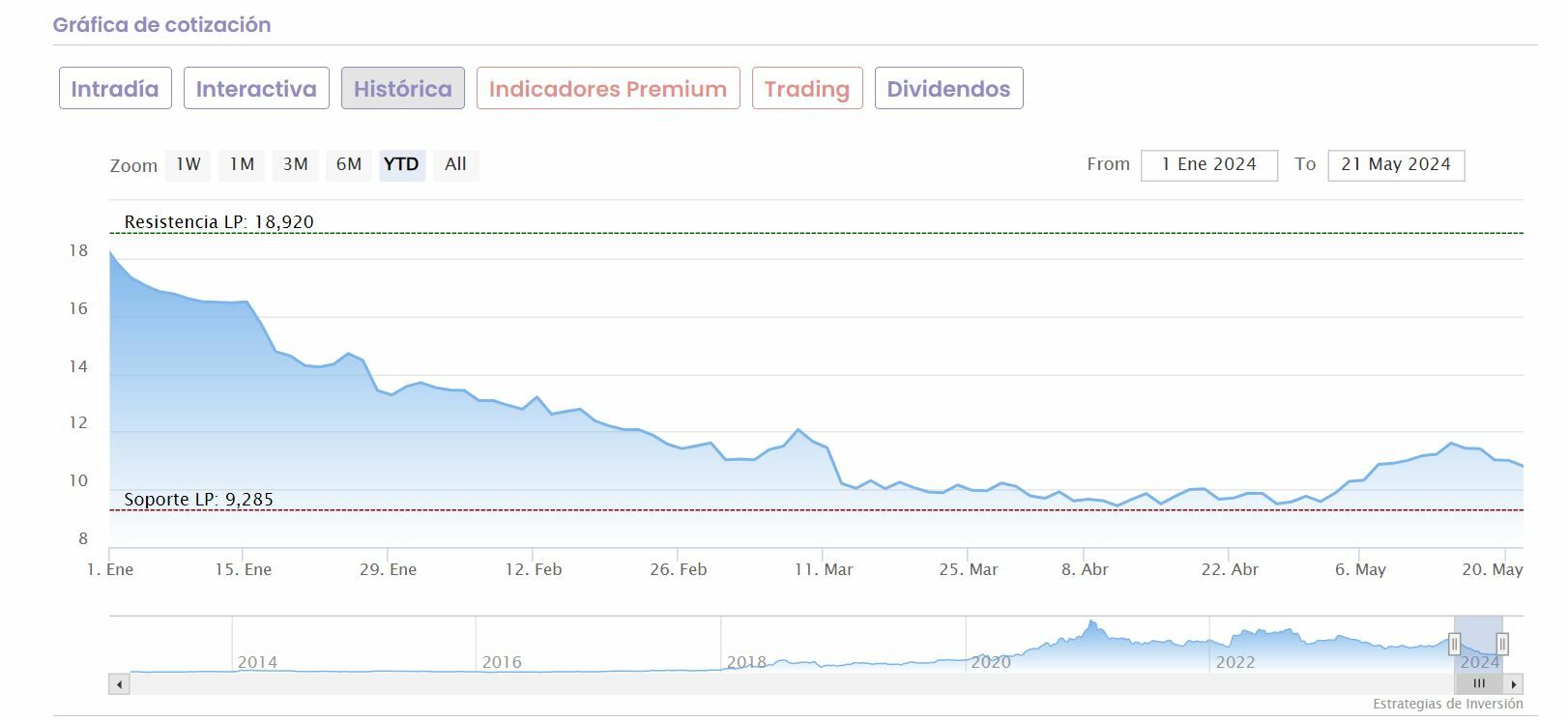Select the Histórica tab

point(402,89)
